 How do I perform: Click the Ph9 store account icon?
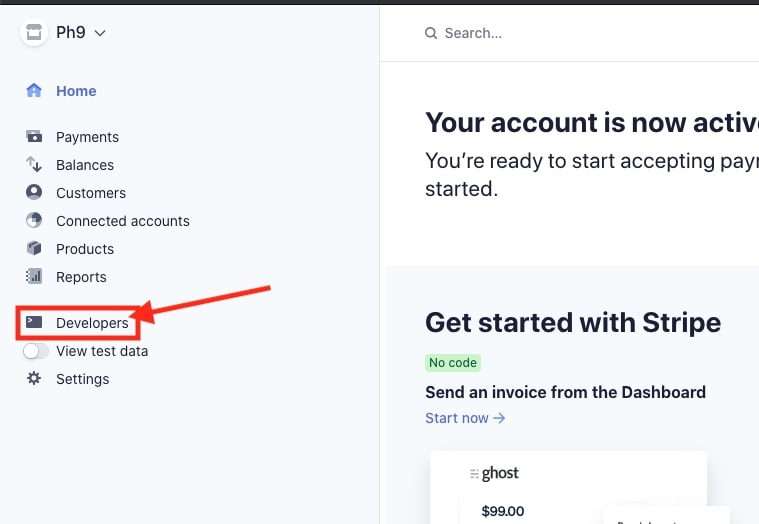point(34,32)
